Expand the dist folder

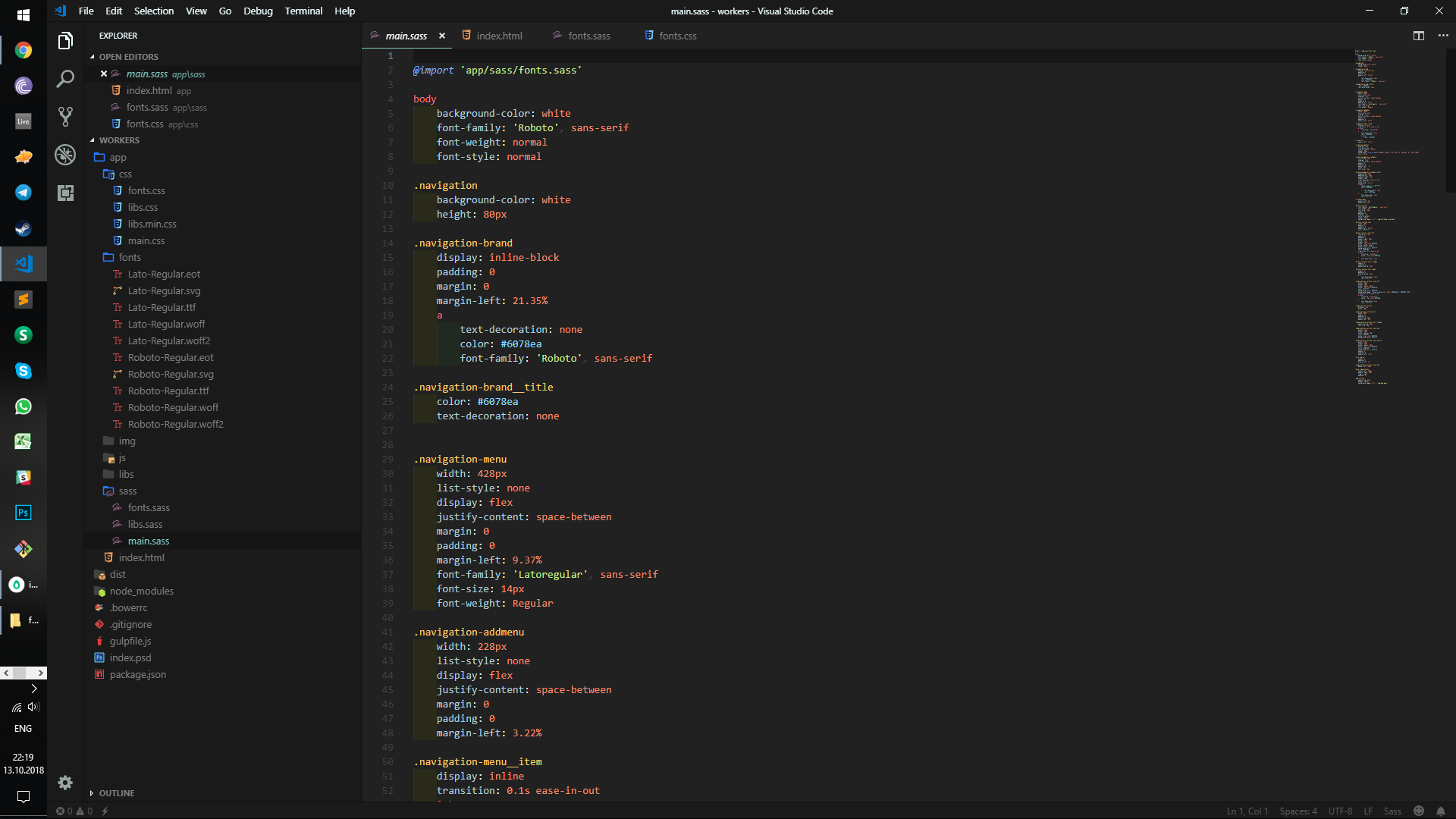coord(118,575)
